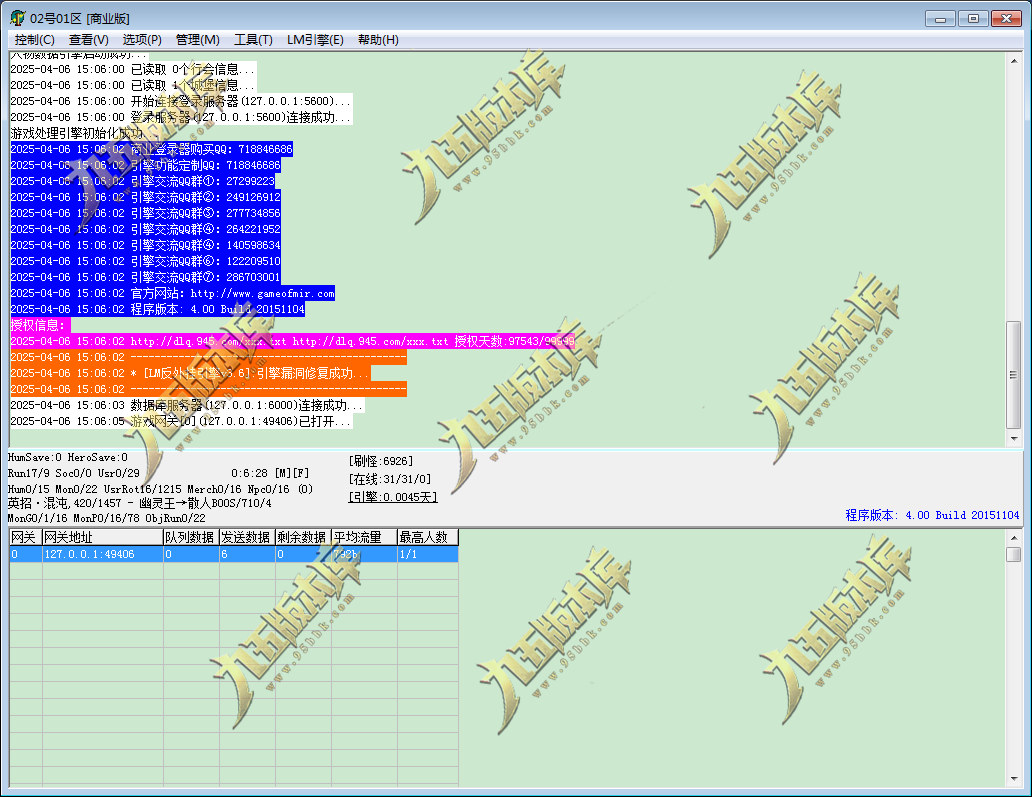
Task: Open the 查看(V) menu
Action: pyautogui.click(x=89, y=40)
